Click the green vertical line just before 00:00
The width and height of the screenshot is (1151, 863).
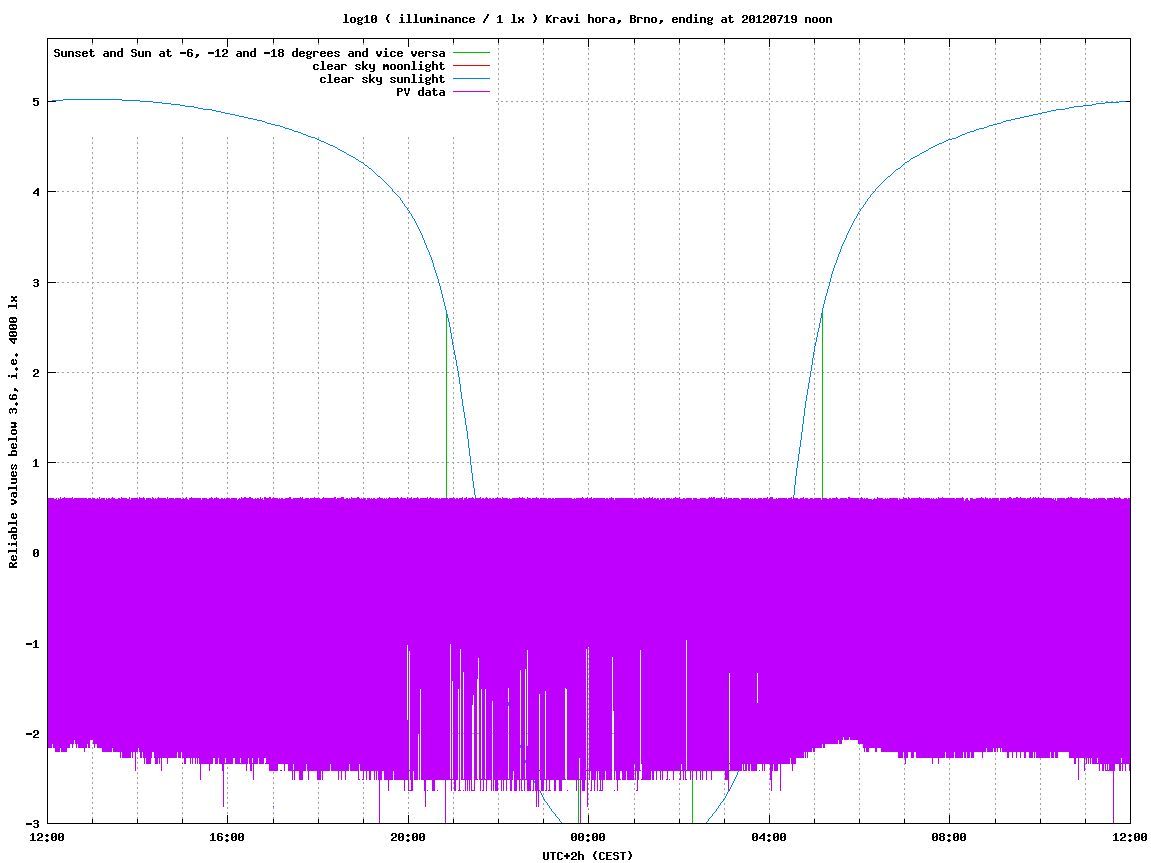coord(578,802)
